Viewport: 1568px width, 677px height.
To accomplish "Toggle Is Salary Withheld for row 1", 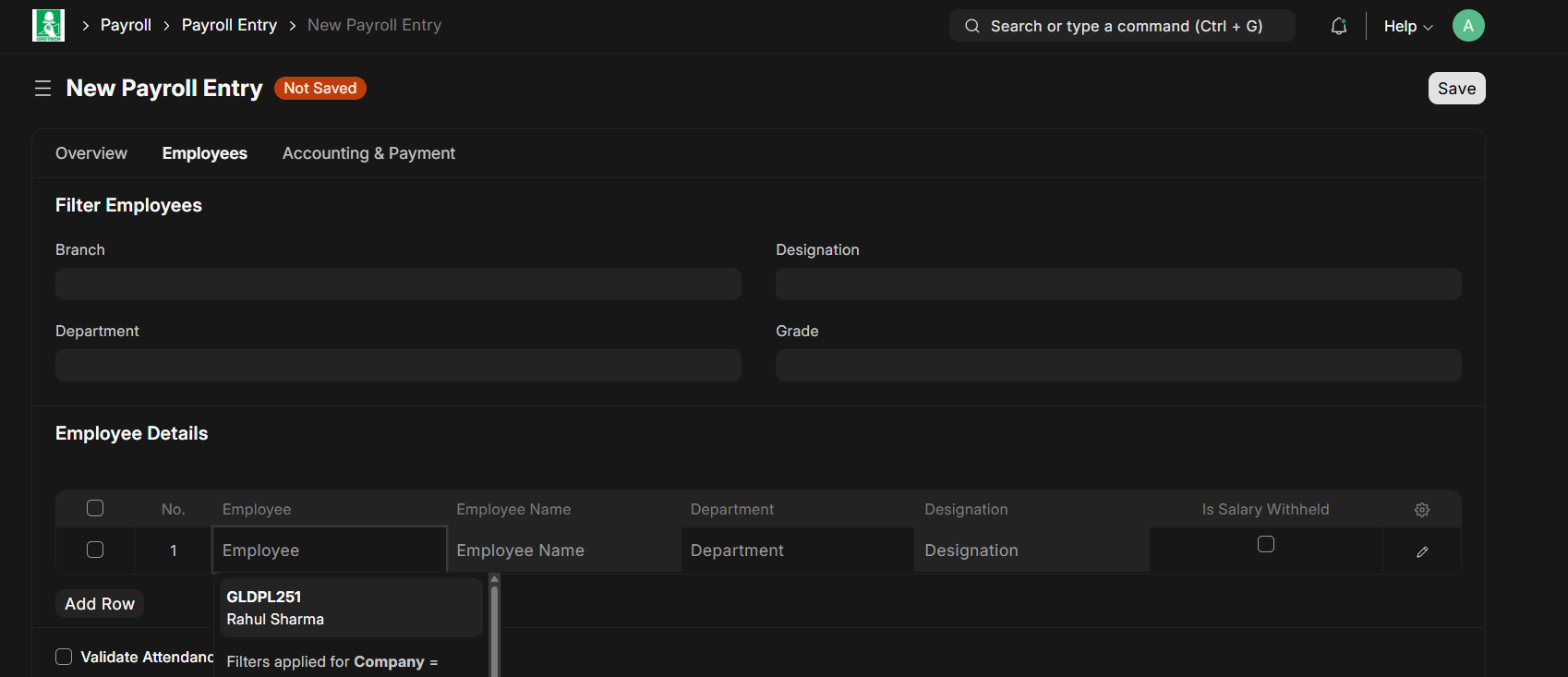I will pyautogui.click(x=1265, y=544).
